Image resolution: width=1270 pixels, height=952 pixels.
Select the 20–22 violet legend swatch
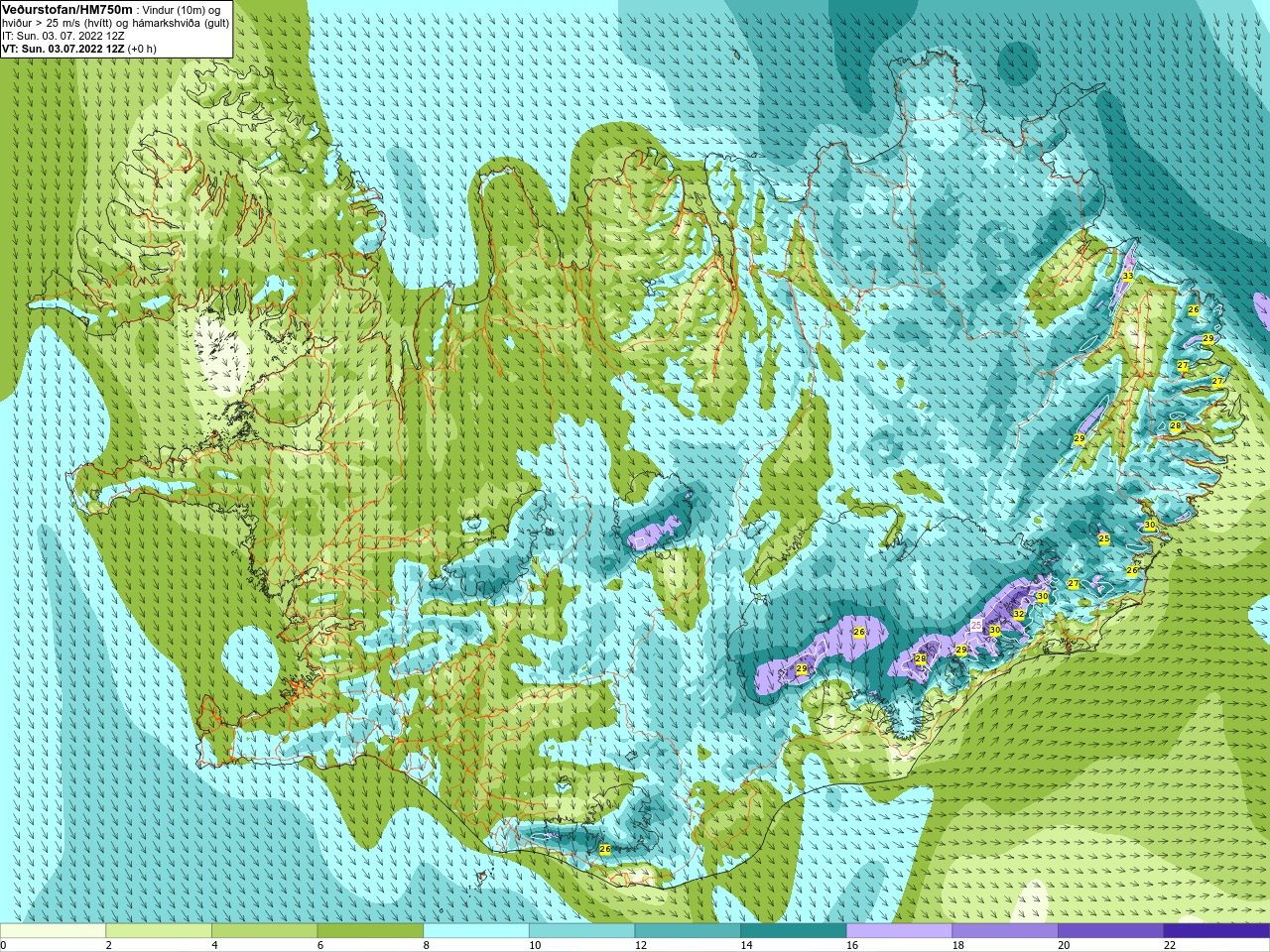[1111, 930]
